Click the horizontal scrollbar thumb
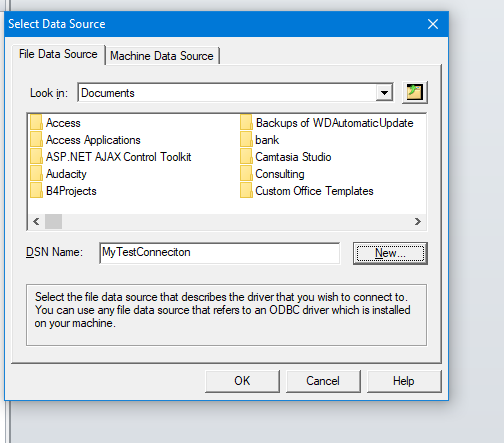The width and height of the screenshot is (504, 443). pyautogui.click(x=53, y=222)
